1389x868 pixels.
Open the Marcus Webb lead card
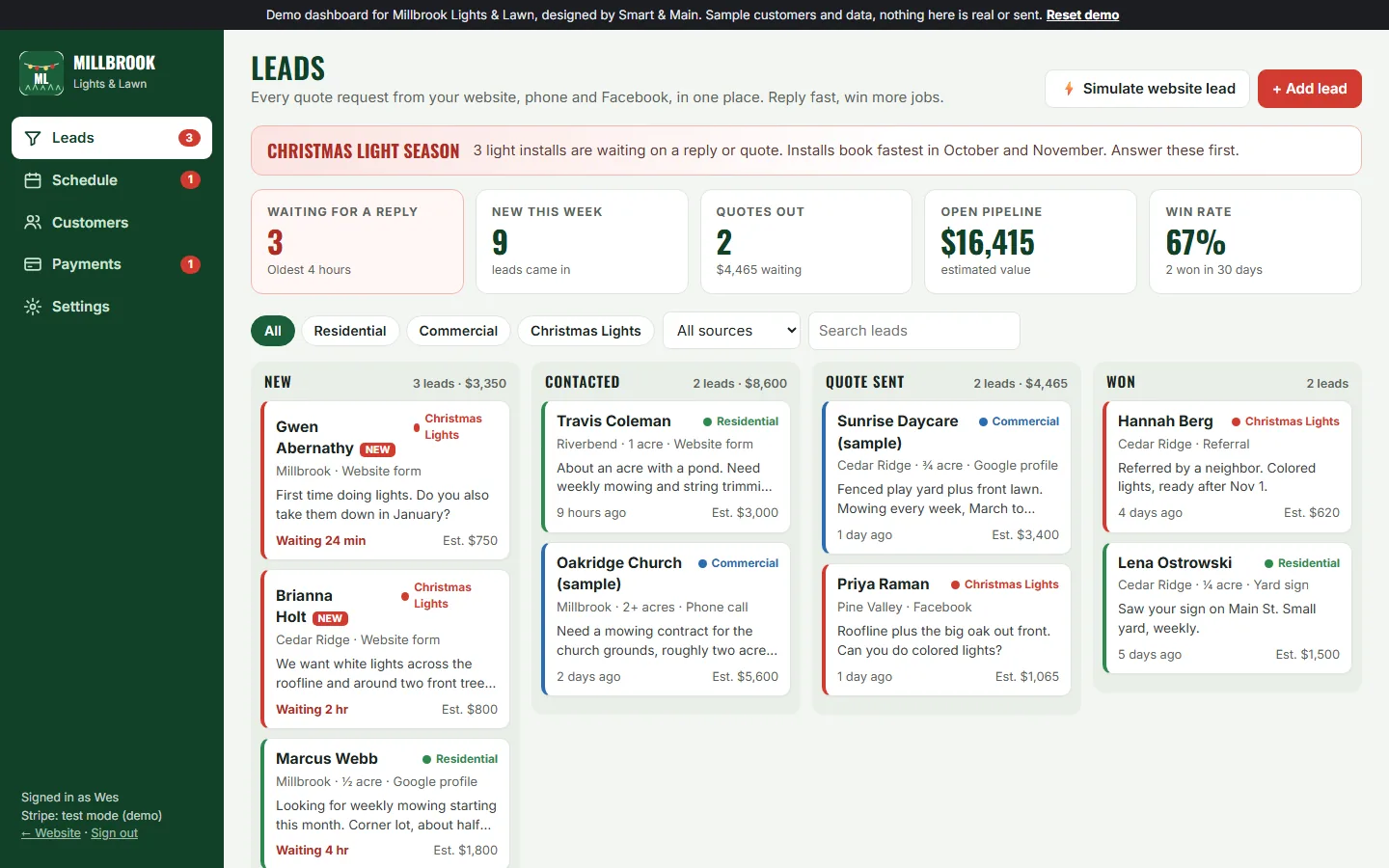386,803
